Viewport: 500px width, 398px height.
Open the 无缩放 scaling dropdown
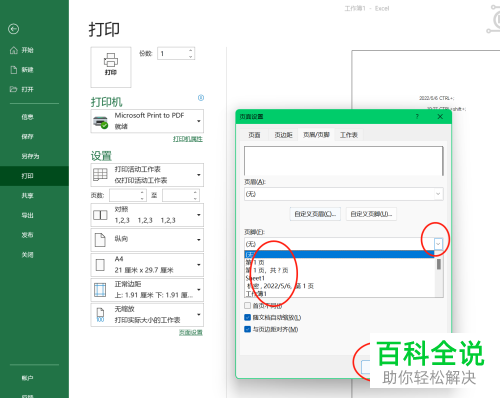coord(199,314)
